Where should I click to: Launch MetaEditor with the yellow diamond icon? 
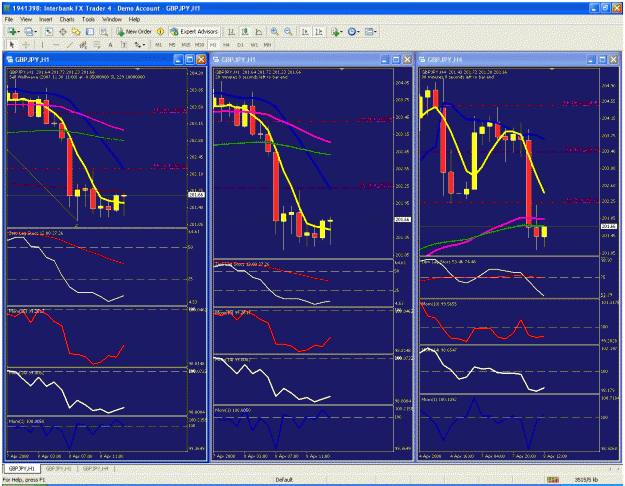161,31
